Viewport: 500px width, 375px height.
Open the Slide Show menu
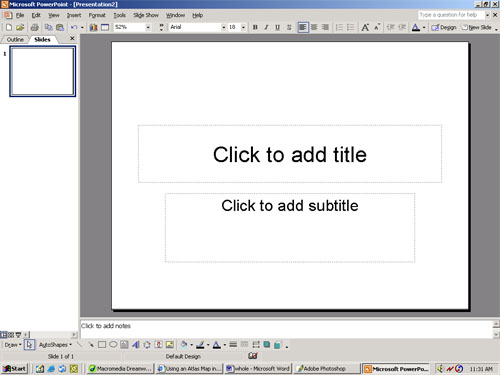[x=146, y=15]
